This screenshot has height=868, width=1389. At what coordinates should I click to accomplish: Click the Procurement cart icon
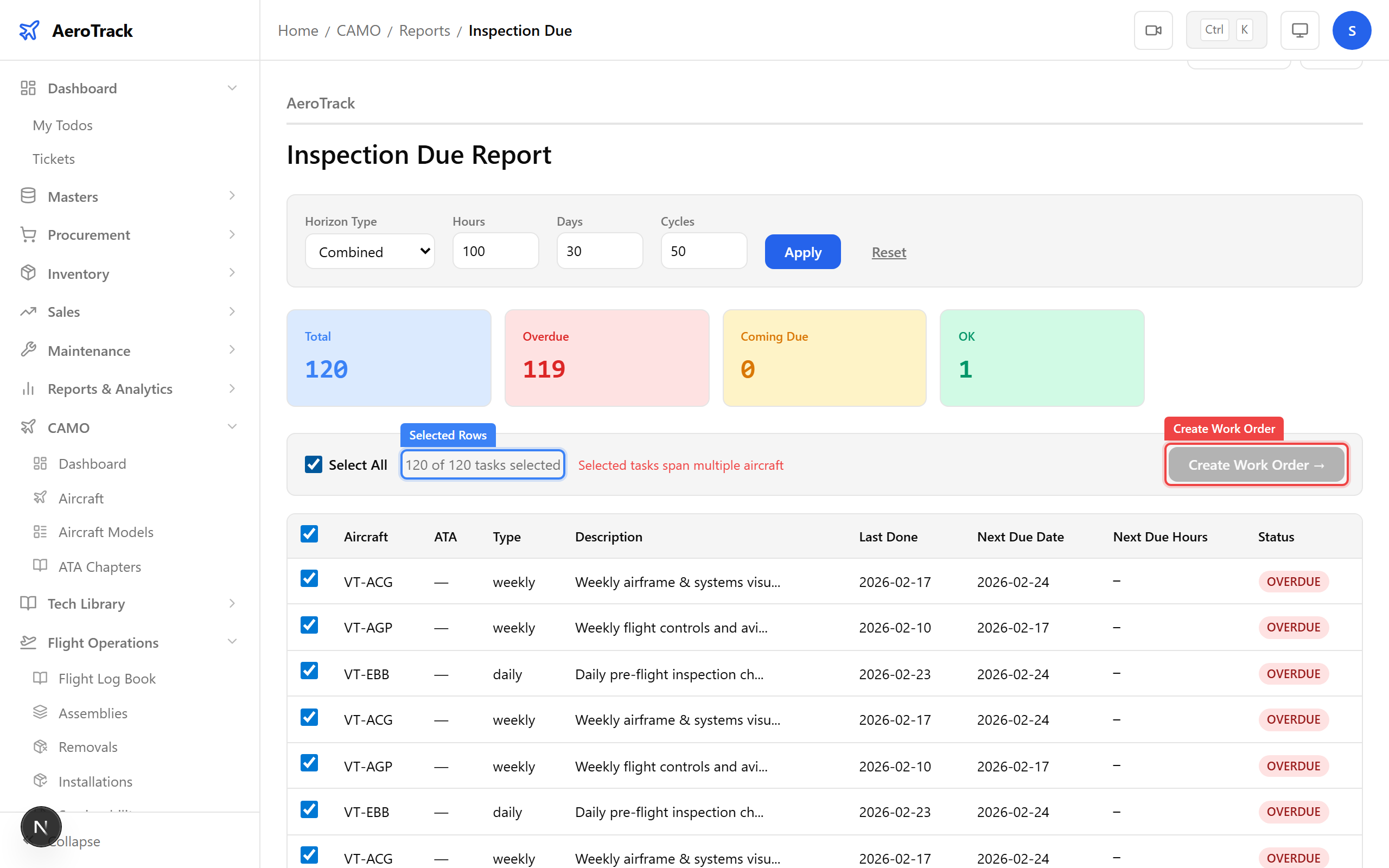point(28,234)
